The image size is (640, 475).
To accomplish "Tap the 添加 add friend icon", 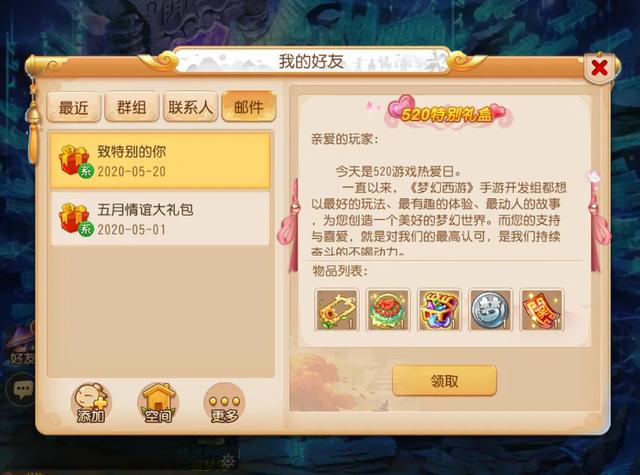I will pyautogui.click(x=91, y=403).
